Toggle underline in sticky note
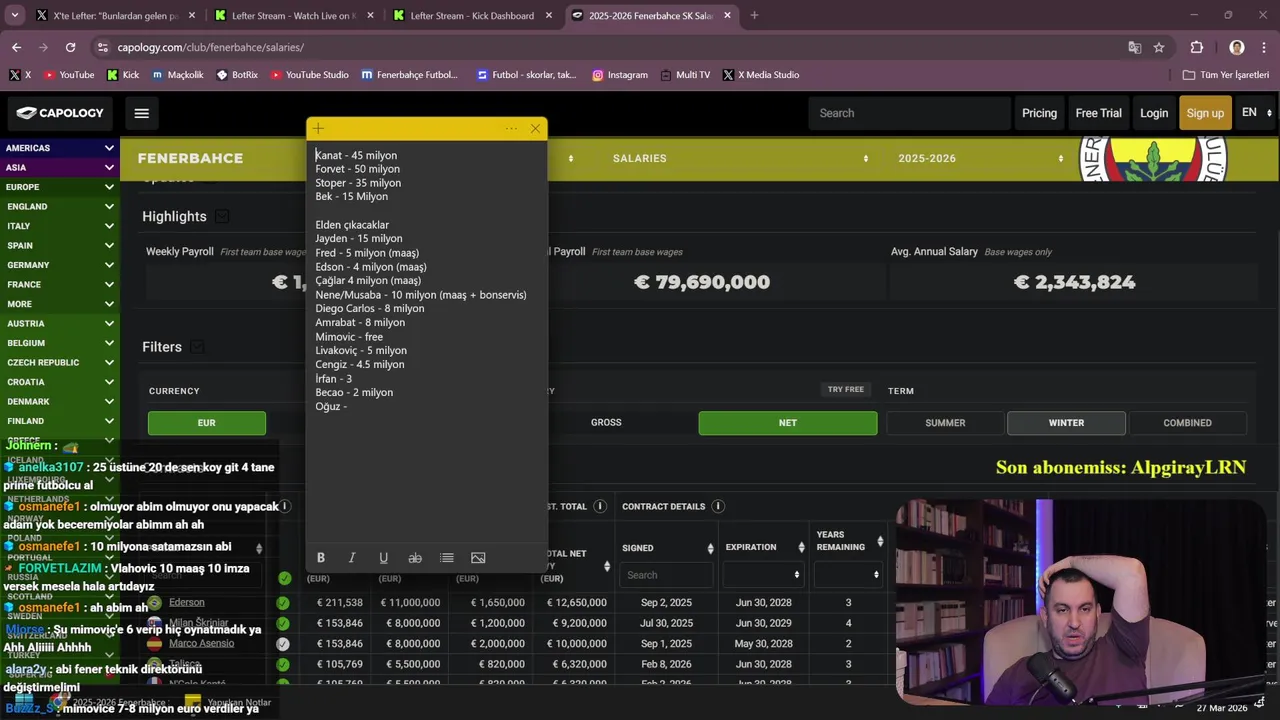Viewport: 1280px width, 720px height. (383, 558)
